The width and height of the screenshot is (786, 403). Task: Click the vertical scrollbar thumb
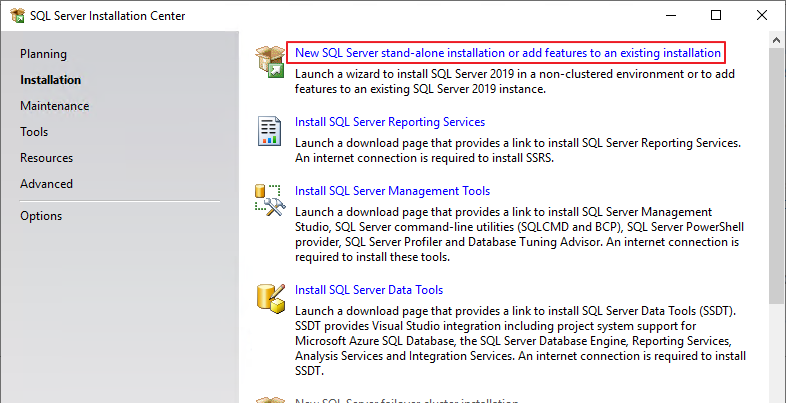[x=777, y=175]
